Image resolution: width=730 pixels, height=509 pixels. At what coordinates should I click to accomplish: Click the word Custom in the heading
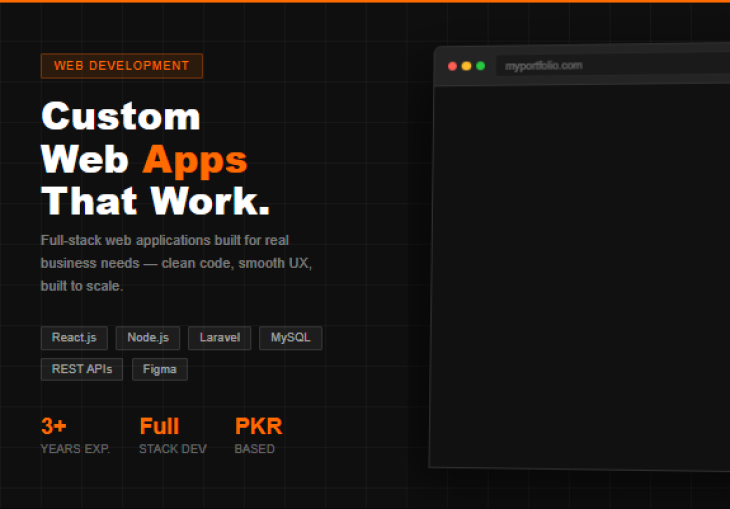(120, 116)
